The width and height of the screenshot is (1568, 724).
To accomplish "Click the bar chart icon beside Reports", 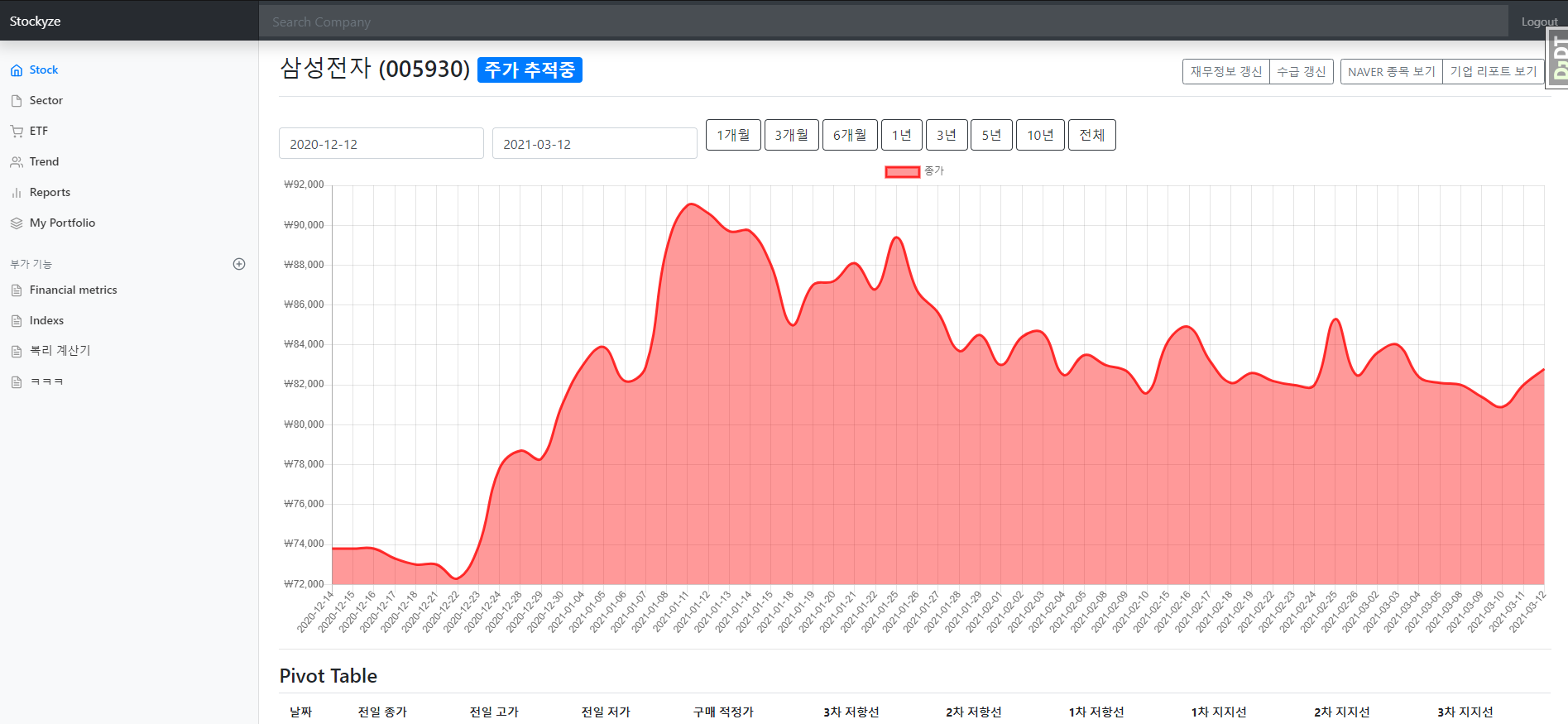I will click(17, 193).
